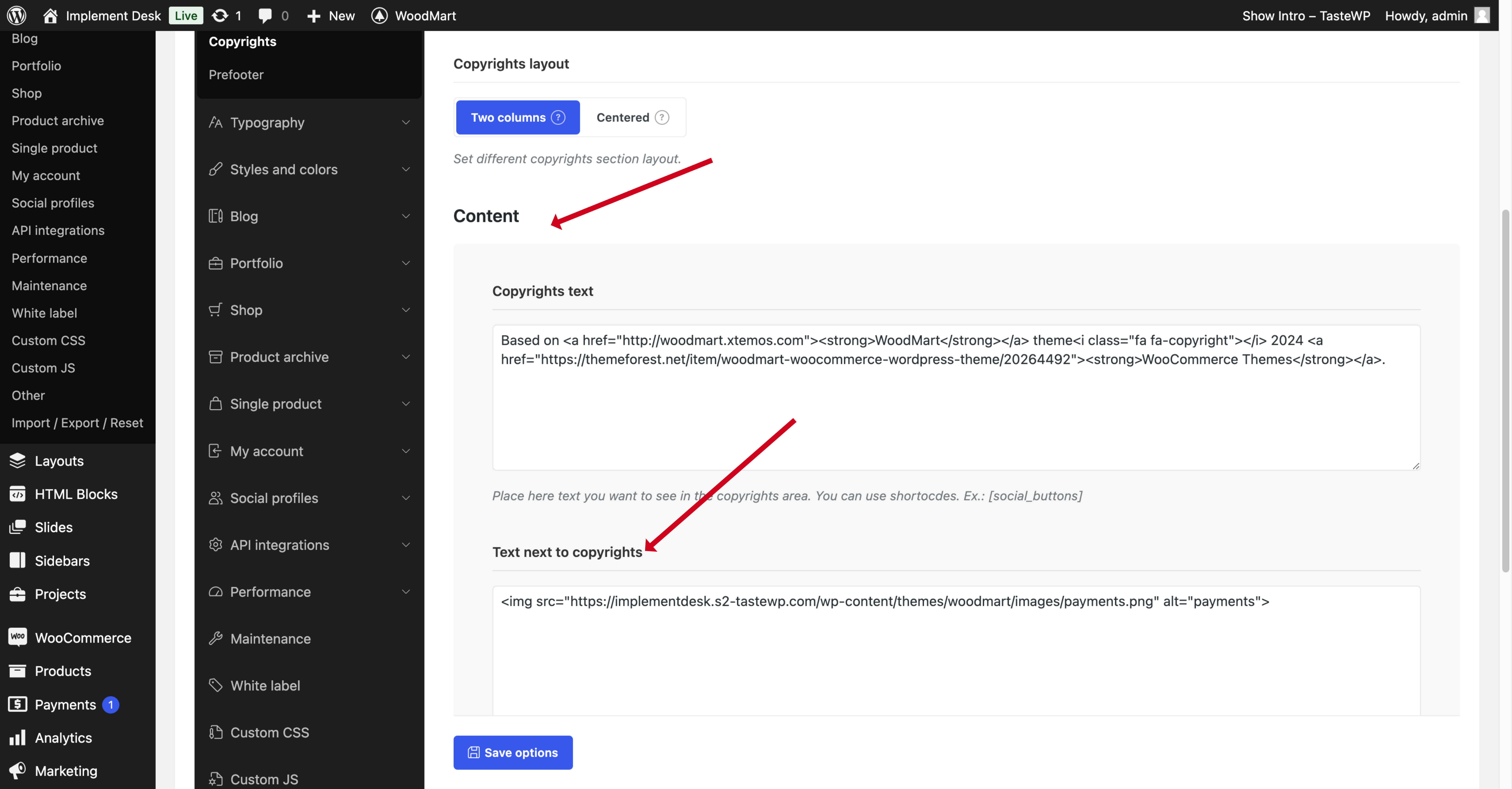Expand the Portfolio settings section chevron
The width and height of the screenshot is (1512, 789).
click(x=406, y=263)
